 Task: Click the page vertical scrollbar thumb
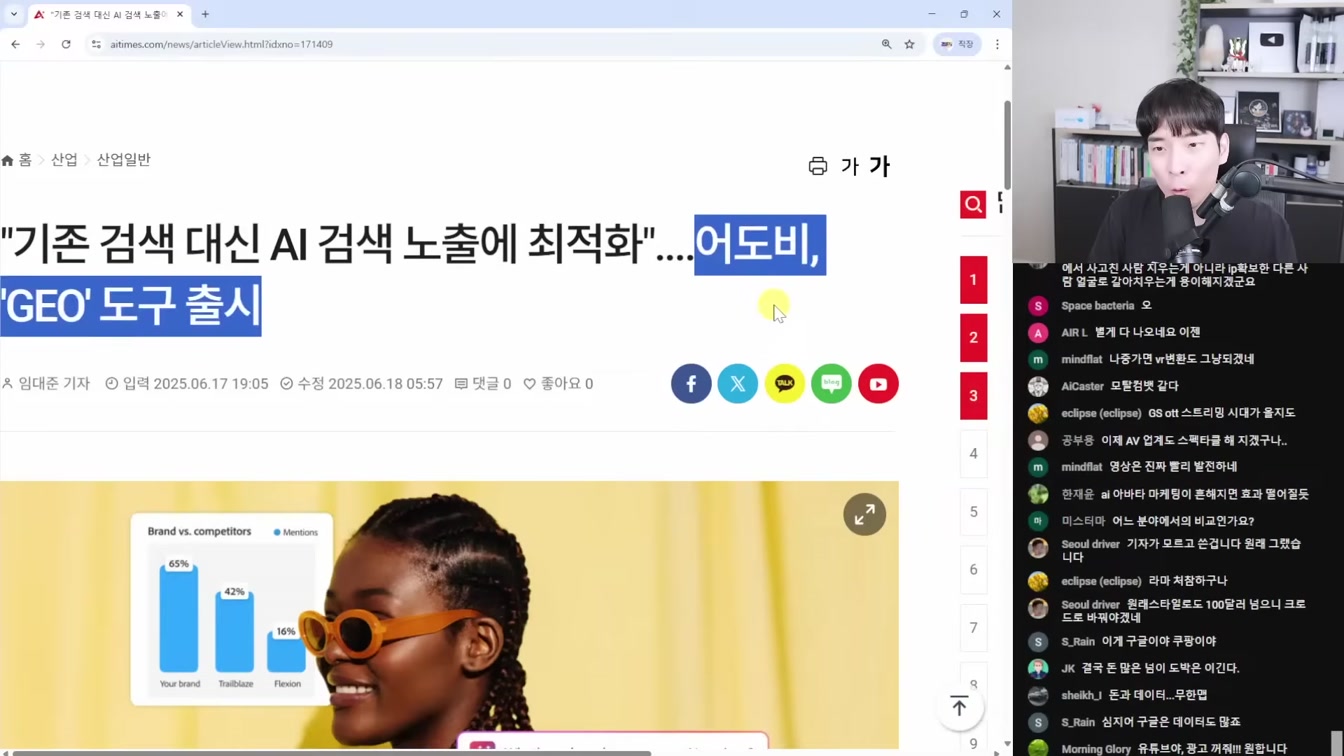tap(1007, 145)
